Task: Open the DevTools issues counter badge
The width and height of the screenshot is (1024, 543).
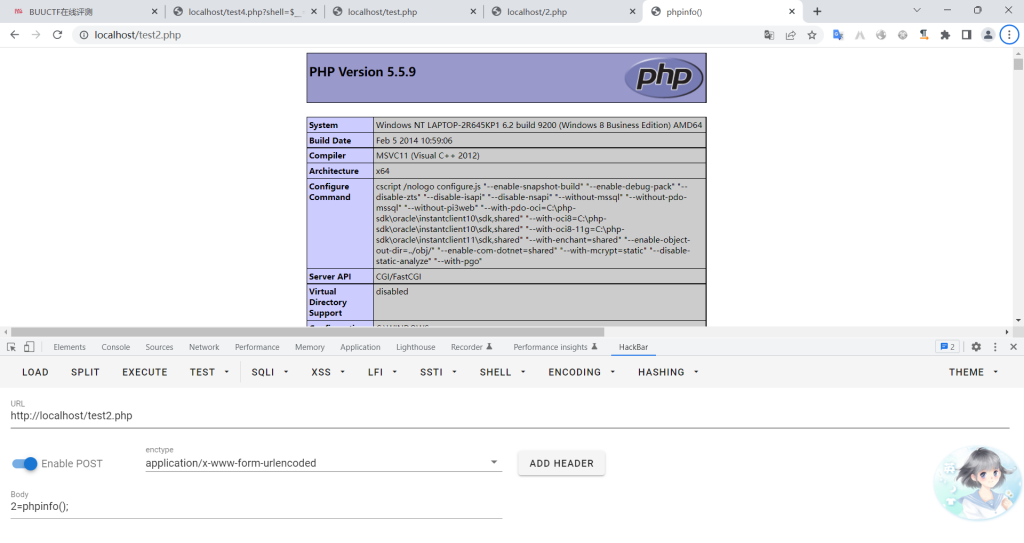Action: point(946,347)
